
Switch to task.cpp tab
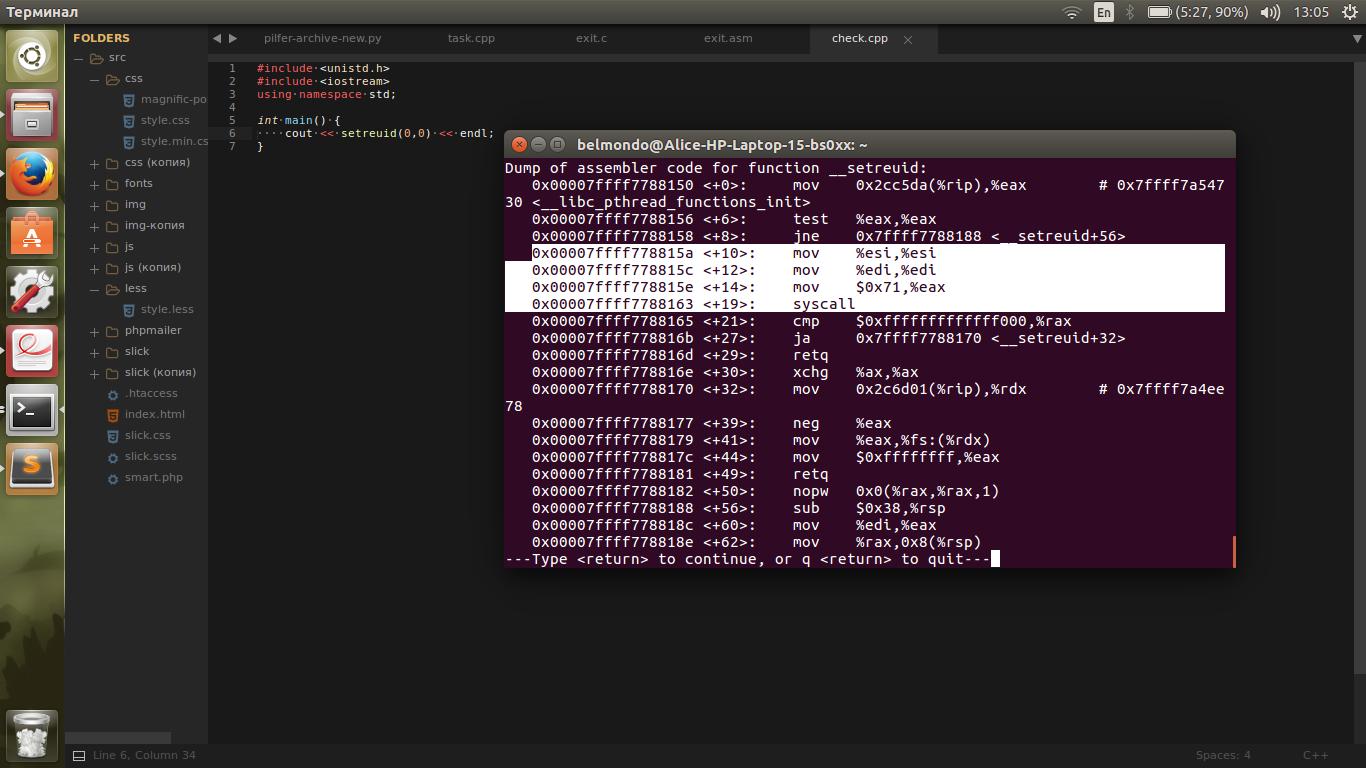471,38
